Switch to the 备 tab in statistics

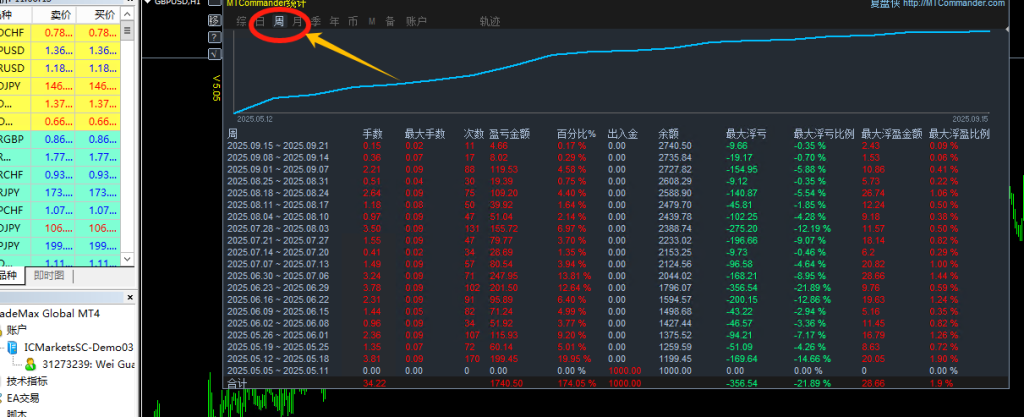[390, 22]
